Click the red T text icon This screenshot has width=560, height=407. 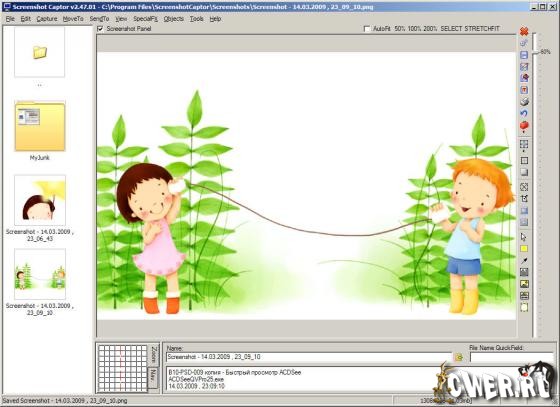click(x=524, y=90)
